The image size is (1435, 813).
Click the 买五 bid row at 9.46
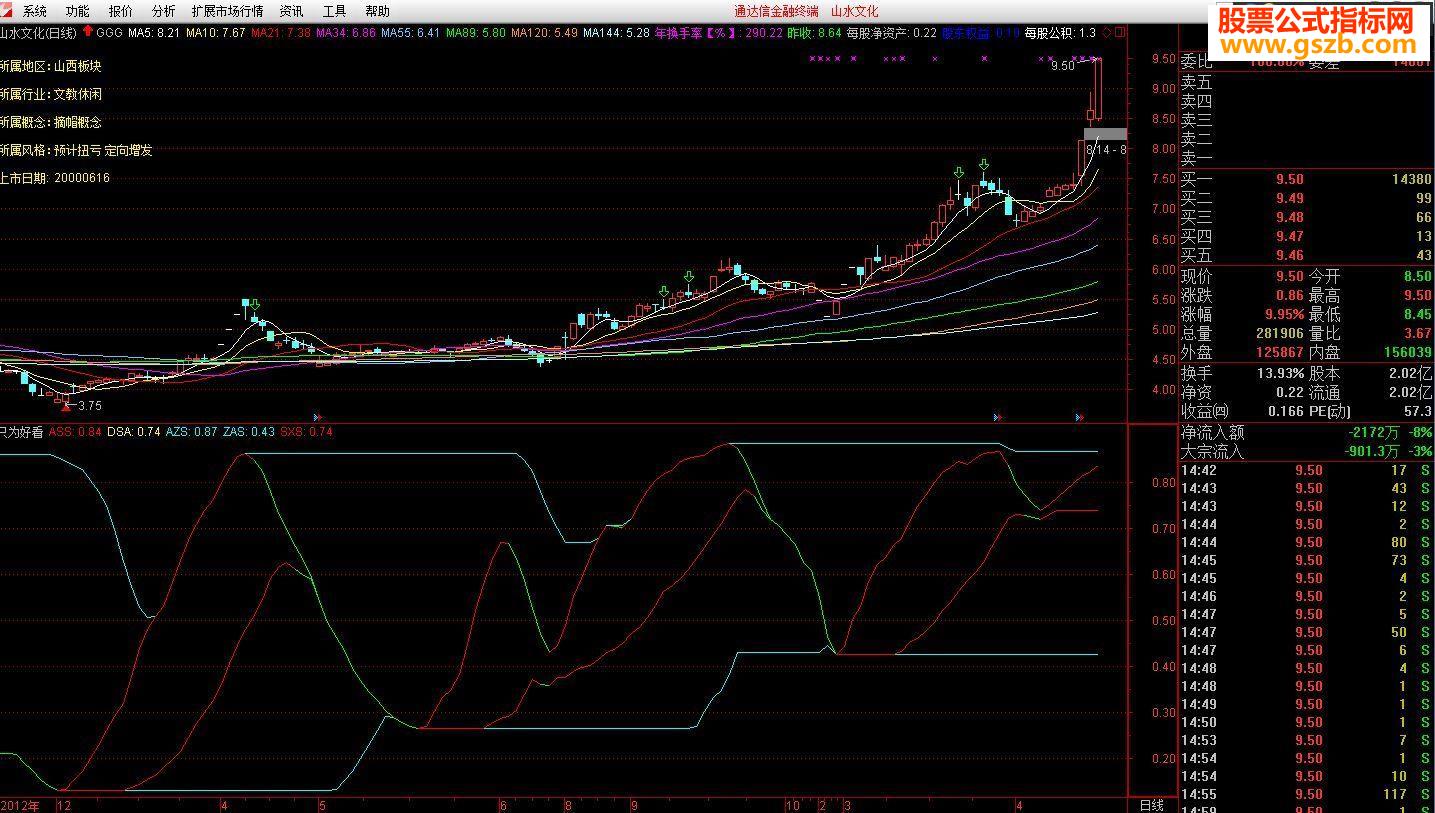click(x=1306, y=256)
